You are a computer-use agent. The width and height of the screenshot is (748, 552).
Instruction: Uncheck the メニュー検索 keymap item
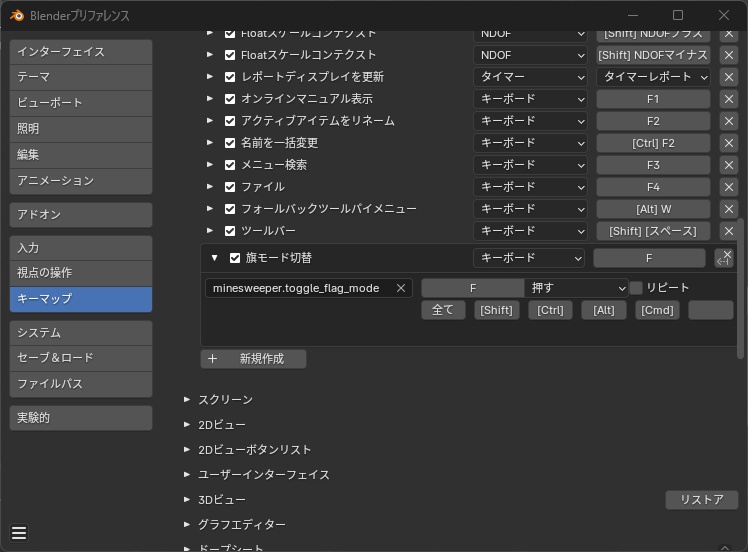pos(231,165)
